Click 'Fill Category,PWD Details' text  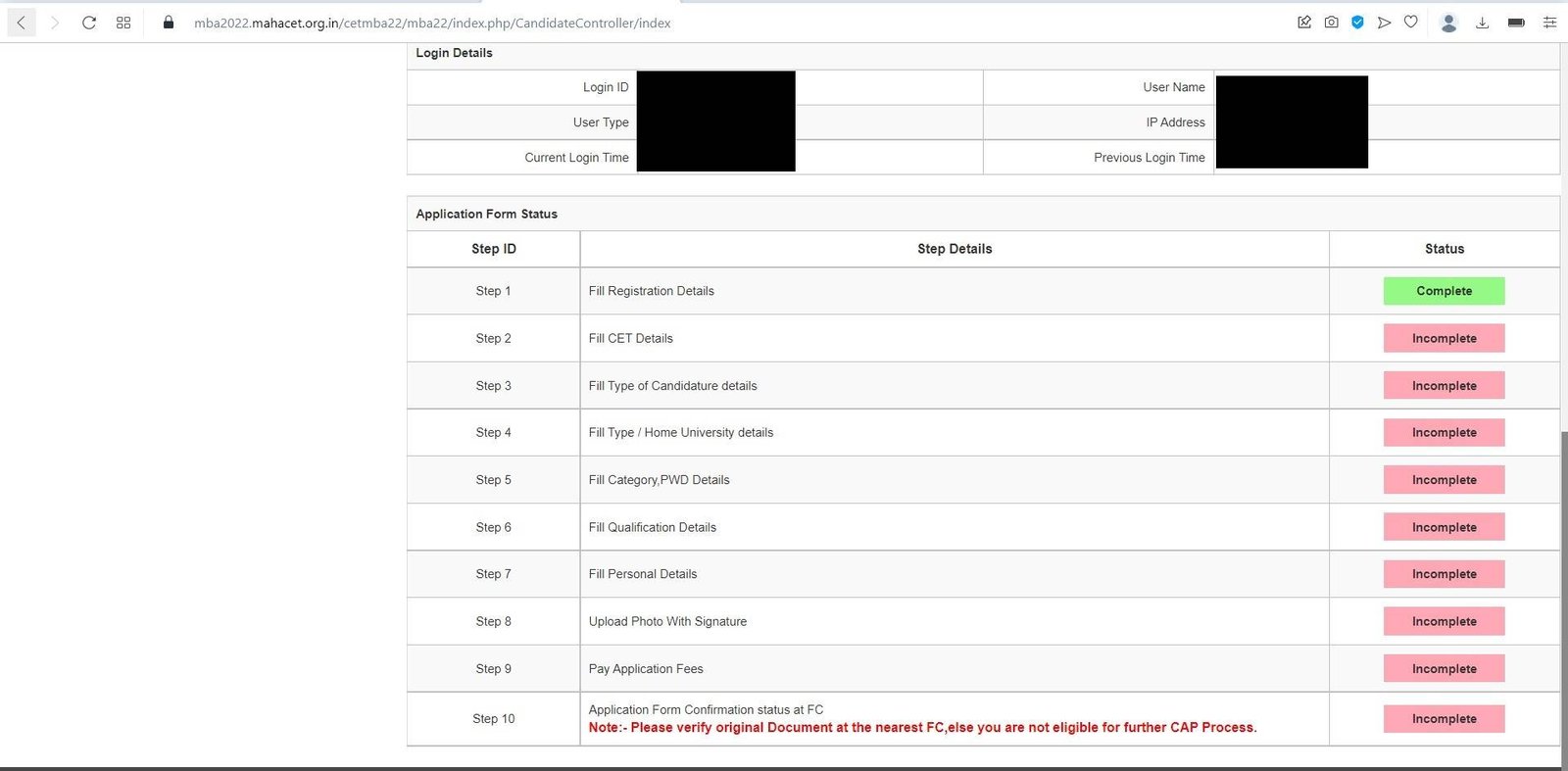[659, 480]
